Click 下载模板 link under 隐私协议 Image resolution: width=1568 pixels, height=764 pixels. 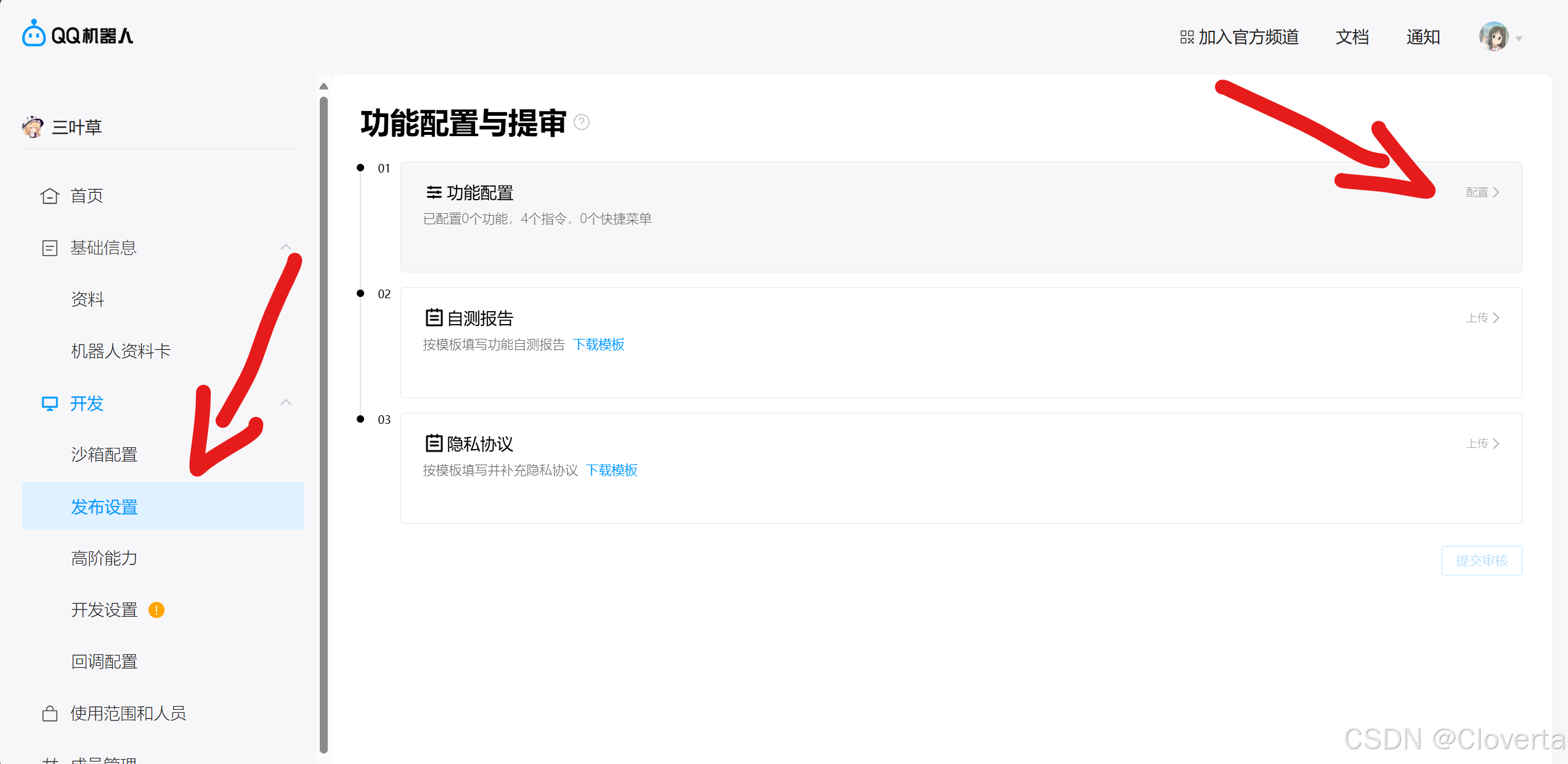[611, 470]
